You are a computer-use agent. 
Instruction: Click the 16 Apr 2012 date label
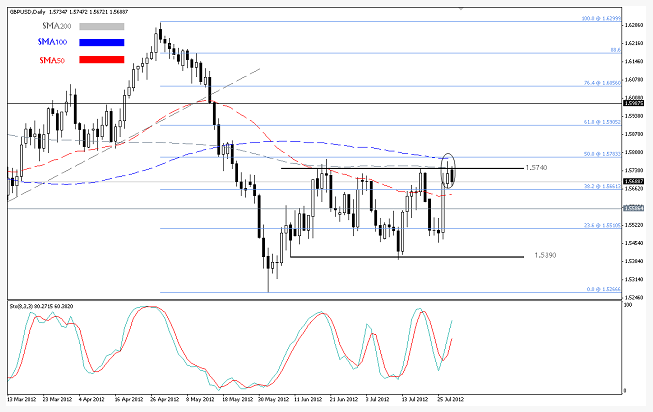point(129,399)
